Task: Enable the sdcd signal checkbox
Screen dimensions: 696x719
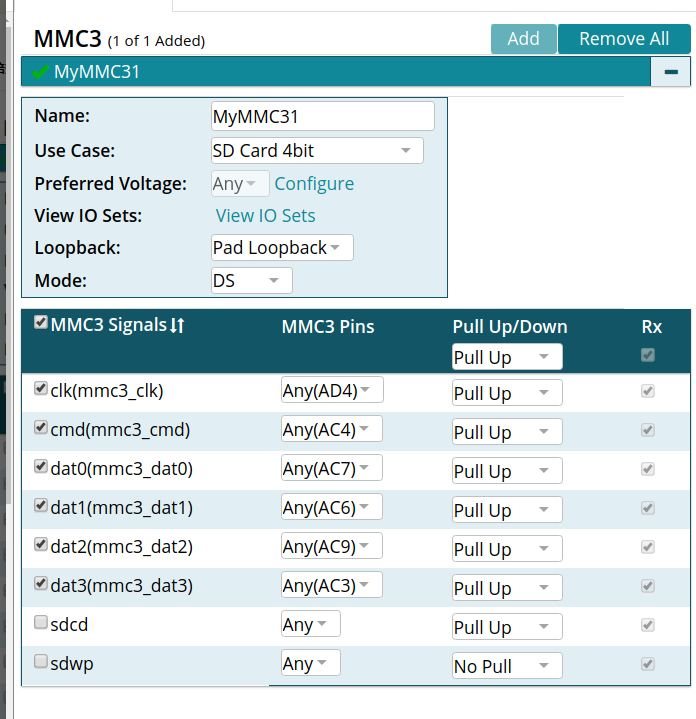Action: pos(41,623)
